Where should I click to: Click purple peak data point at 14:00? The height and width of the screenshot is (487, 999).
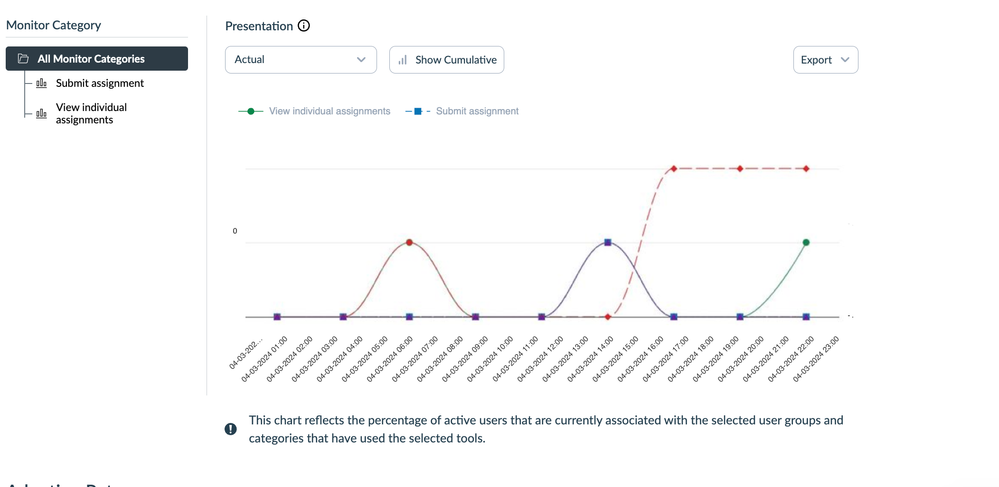(x=608, y=242)
